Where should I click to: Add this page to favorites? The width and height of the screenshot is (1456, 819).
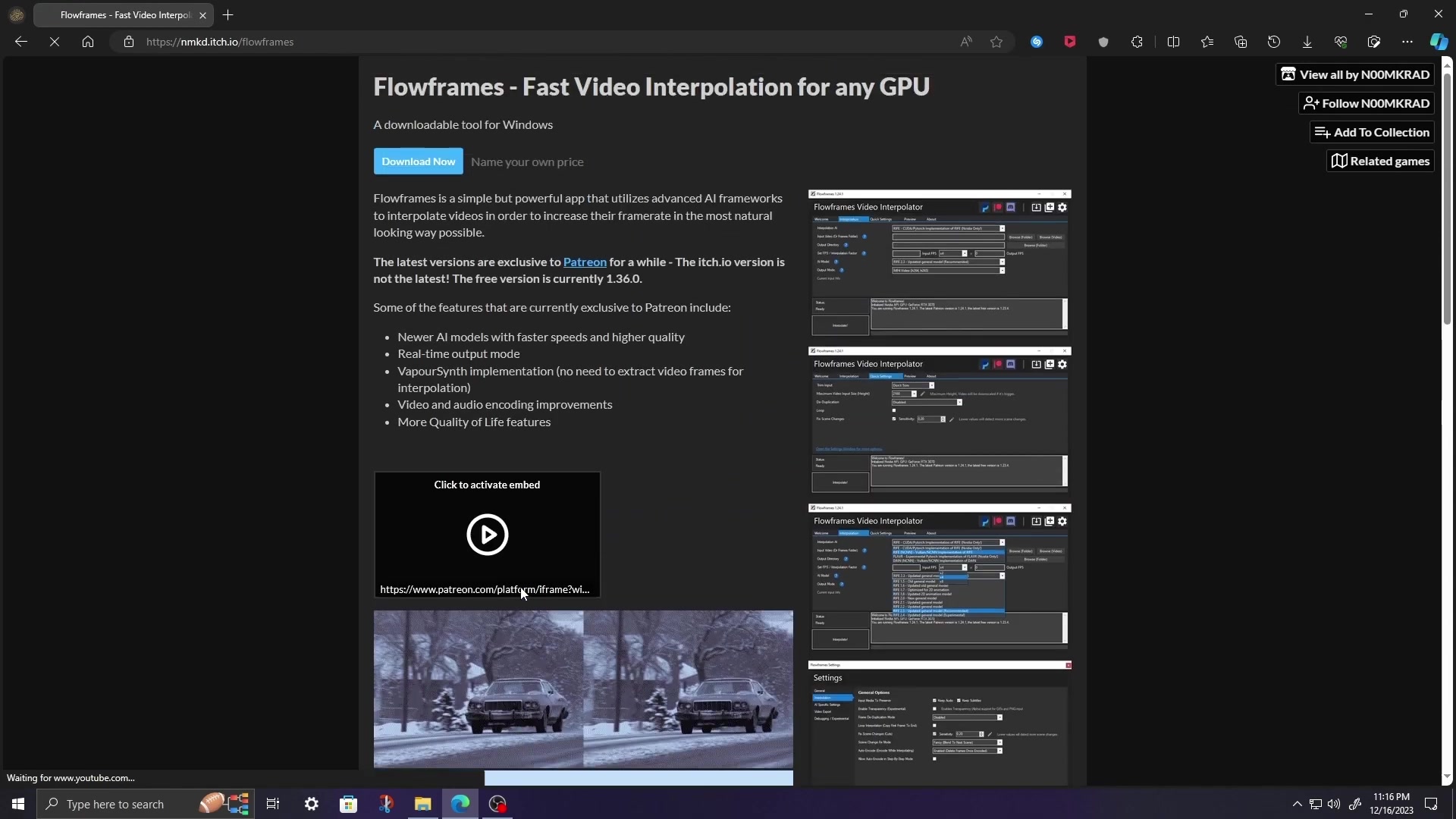(996, 42)
